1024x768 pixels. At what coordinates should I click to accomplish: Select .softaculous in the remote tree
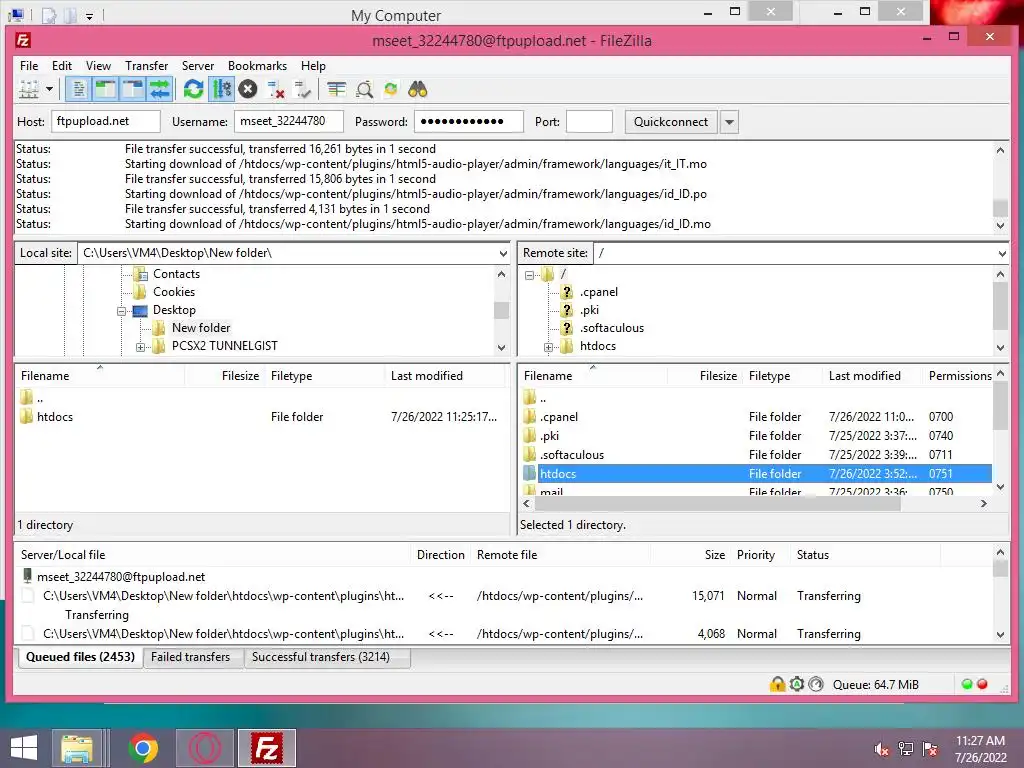(x=611, y=328)
